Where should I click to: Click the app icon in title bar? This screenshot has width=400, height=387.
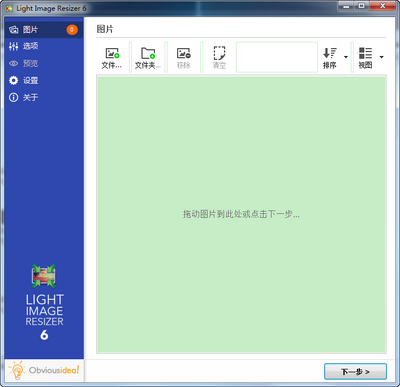pyautogui.click(x=9, y=8)
